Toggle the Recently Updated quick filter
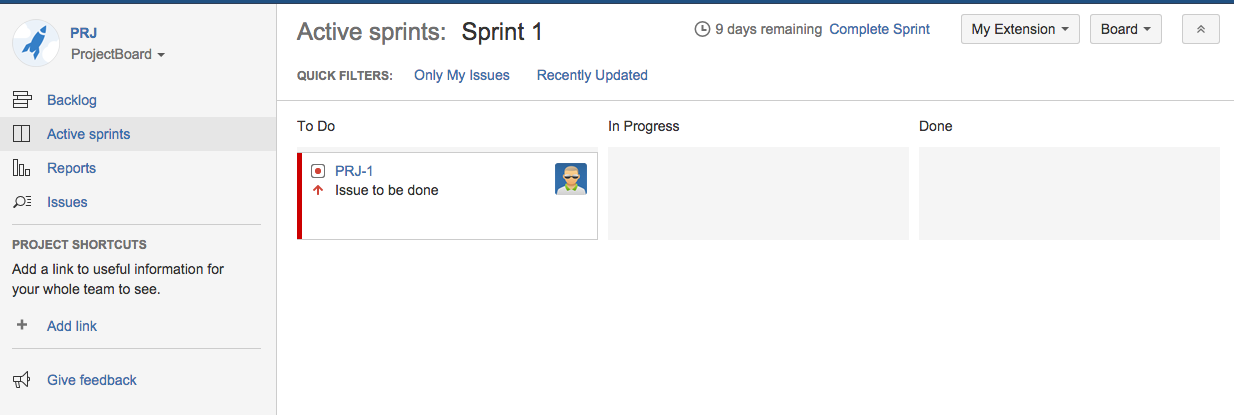Image resolution: width=1234 pixels, height=415 pixels. click(592, 75)
